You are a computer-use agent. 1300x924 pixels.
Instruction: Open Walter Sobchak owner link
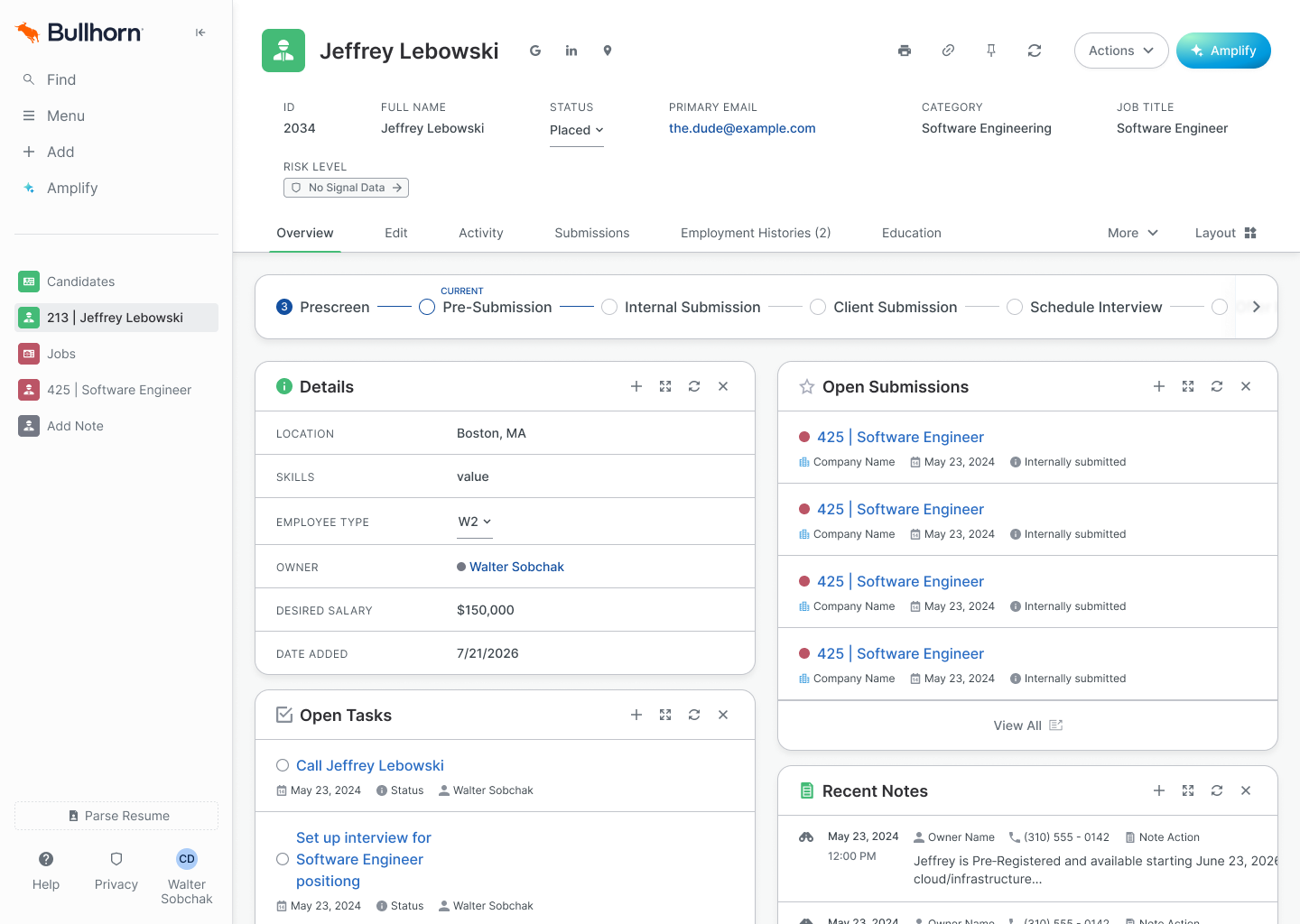[x=516, y=567]
